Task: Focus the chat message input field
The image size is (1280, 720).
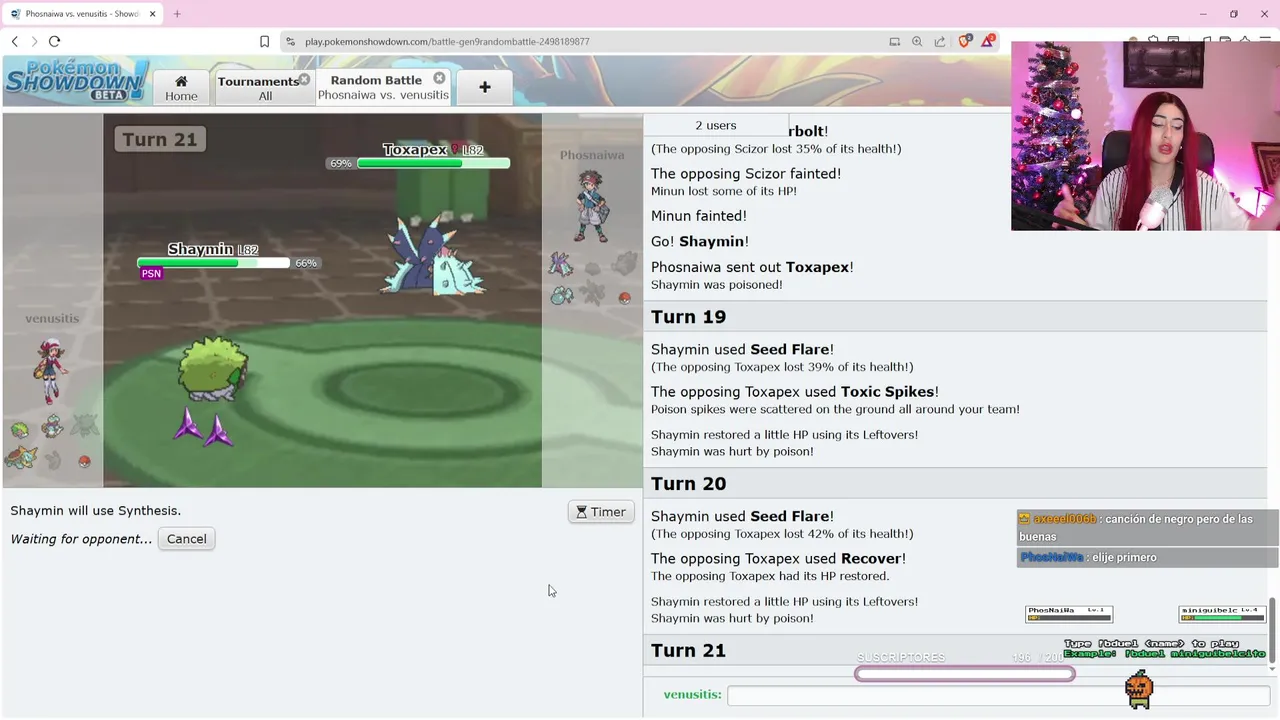Action: point(998,695)
